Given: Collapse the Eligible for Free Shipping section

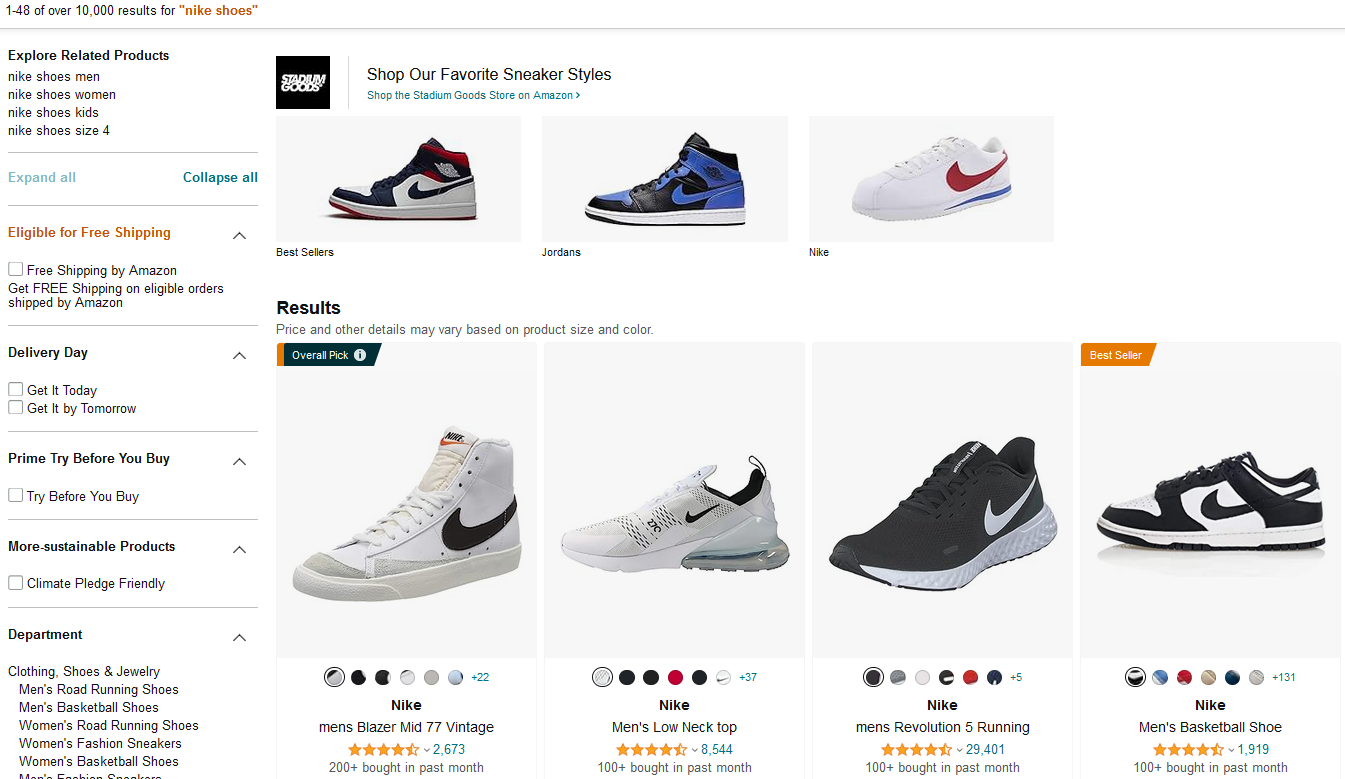Looking at the screenshot, I should point(239,235).
